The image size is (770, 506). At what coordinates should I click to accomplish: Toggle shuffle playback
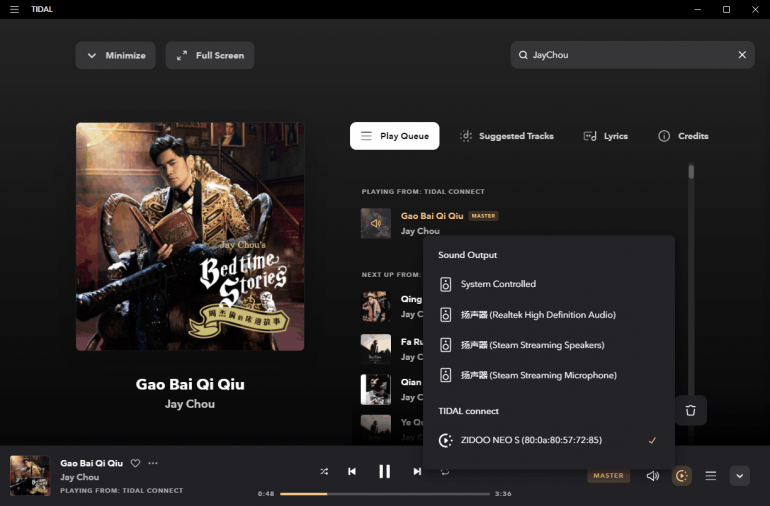click(x=324, y=471)
